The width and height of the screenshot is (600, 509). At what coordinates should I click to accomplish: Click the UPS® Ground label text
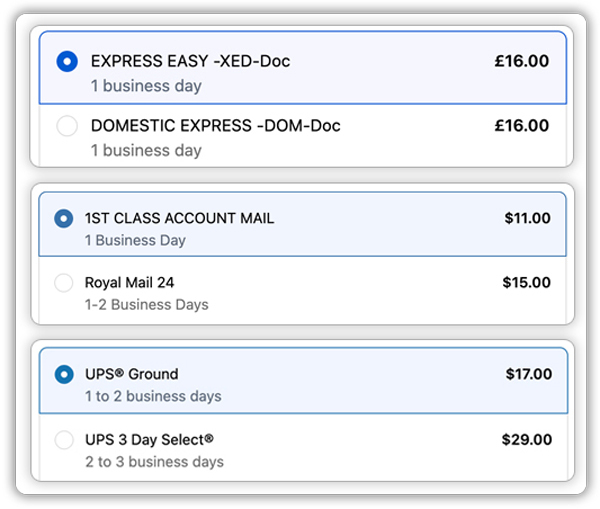coord(131,375)
